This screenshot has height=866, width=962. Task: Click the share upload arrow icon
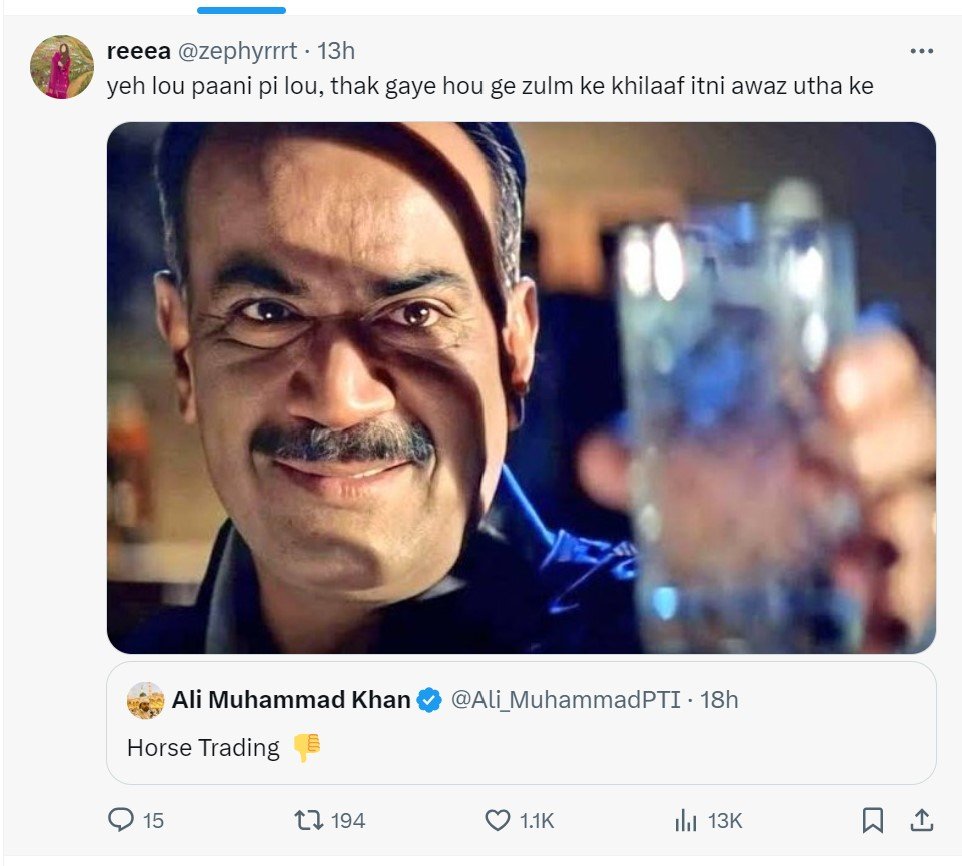[920, 821]
